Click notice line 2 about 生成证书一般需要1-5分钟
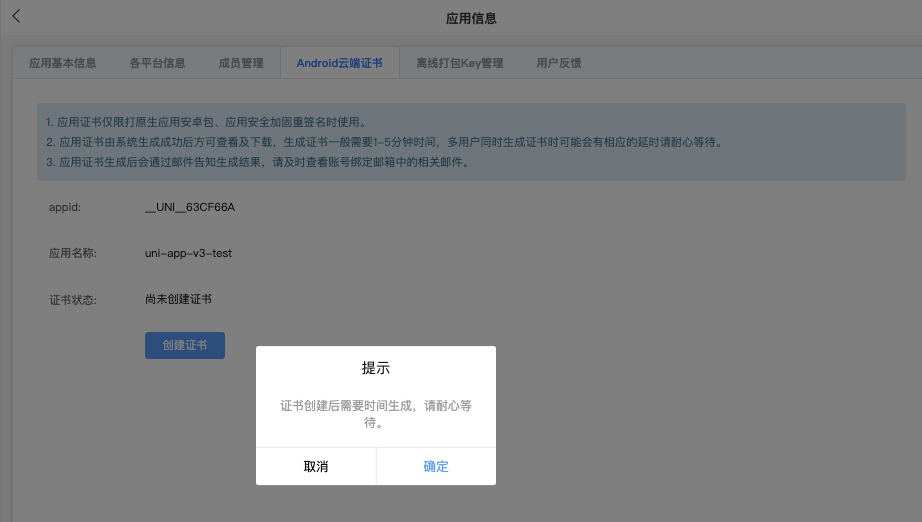This screenshot has height=522, width=922. pos(386,142)
